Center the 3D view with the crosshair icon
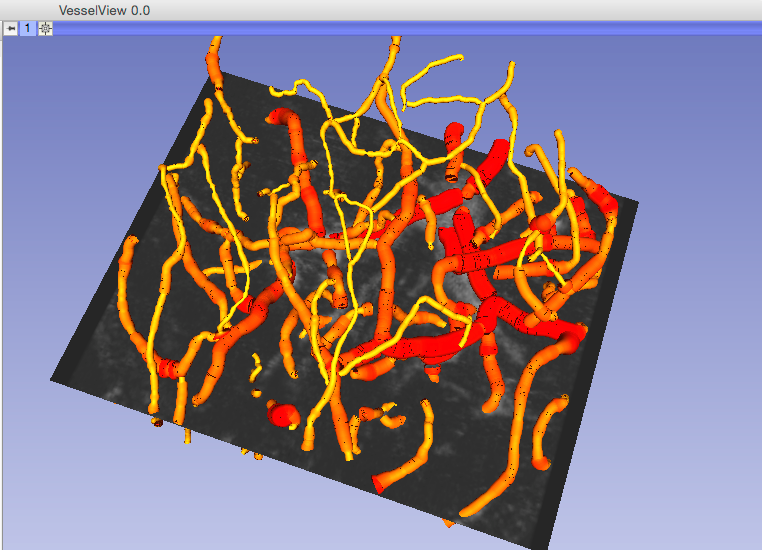Screen dimensions: 762x550 coord(45,29)
